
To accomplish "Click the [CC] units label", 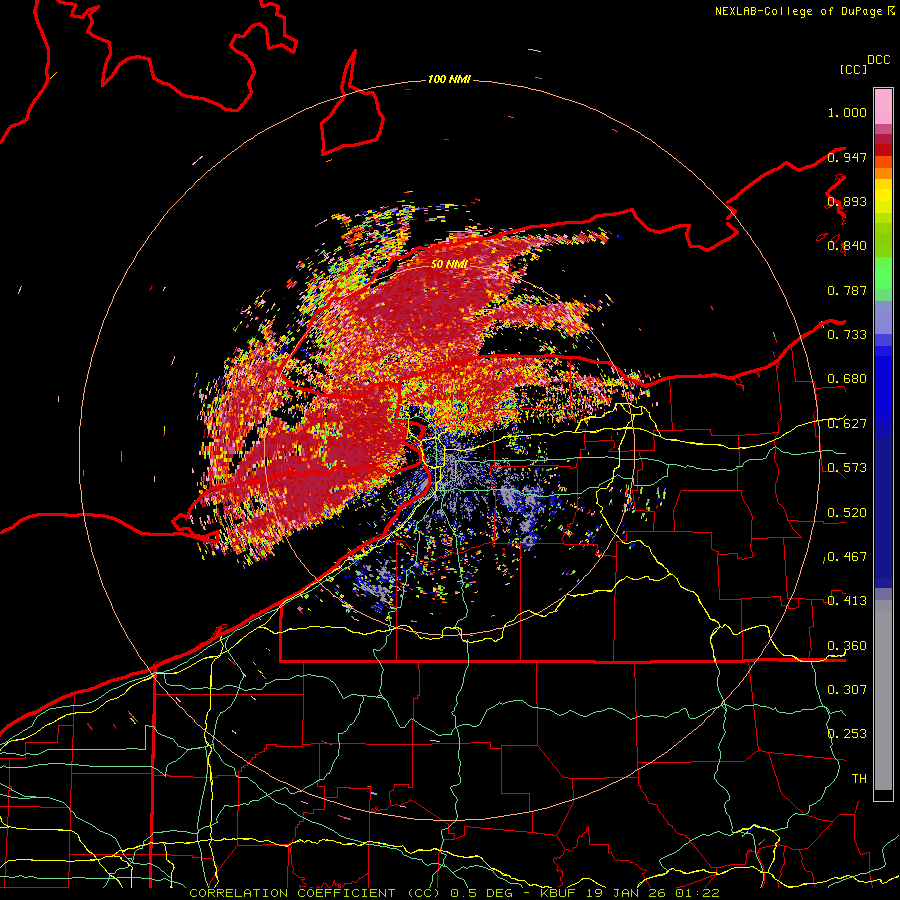I will click(854, 69).
